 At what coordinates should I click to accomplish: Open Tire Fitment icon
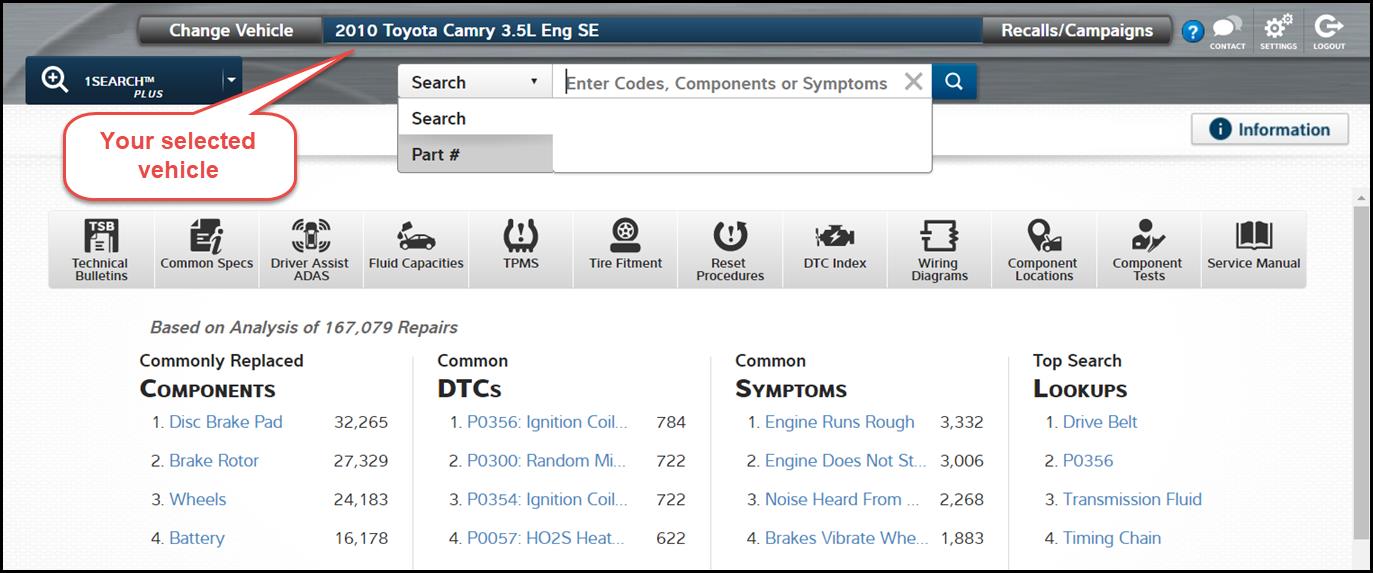pos(625,249)
